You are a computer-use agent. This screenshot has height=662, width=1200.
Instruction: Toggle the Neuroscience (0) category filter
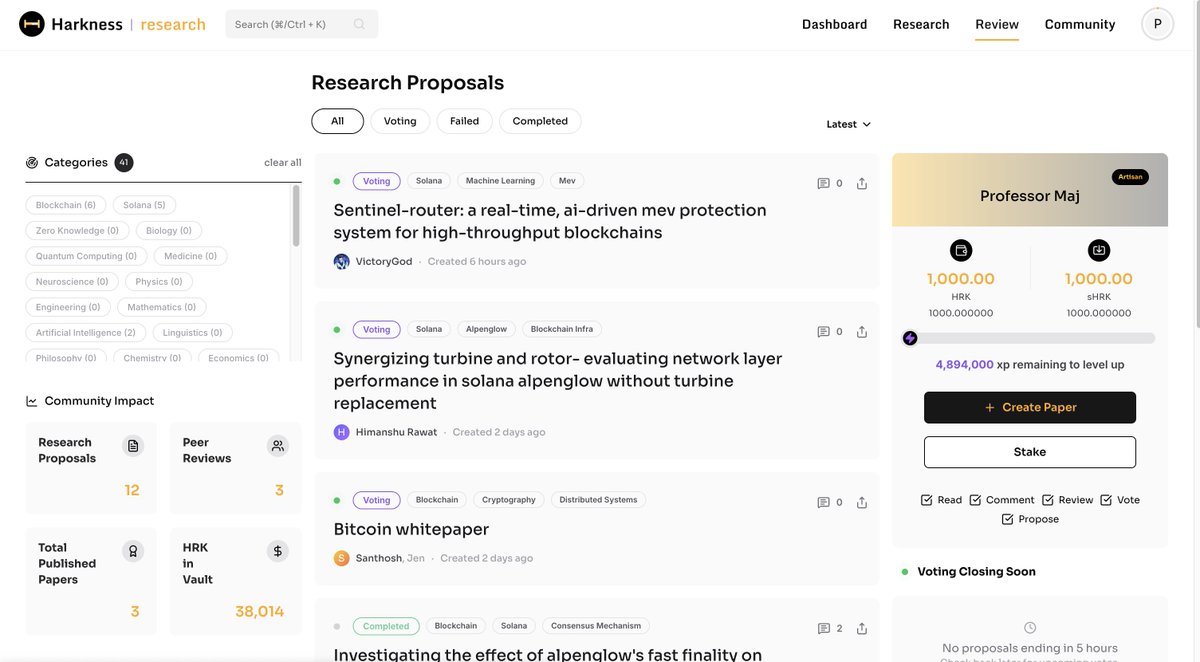[x=72, y=282]
